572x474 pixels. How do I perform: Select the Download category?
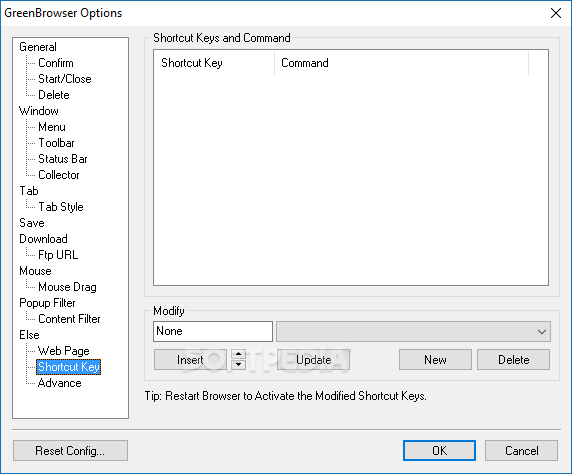pos(43,239)
